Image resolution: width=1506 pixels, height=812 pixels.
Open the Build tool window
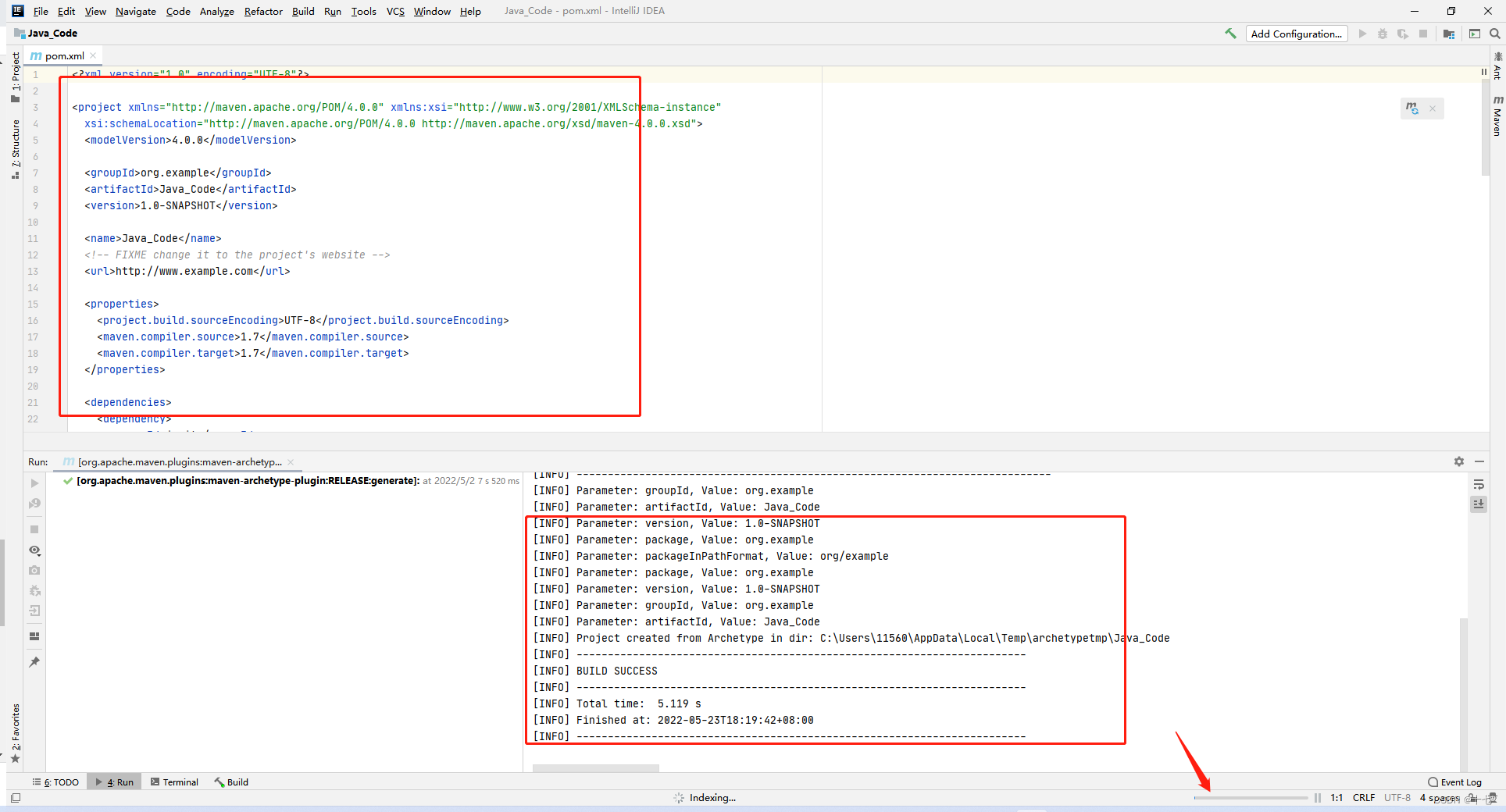tap(231, 782)
